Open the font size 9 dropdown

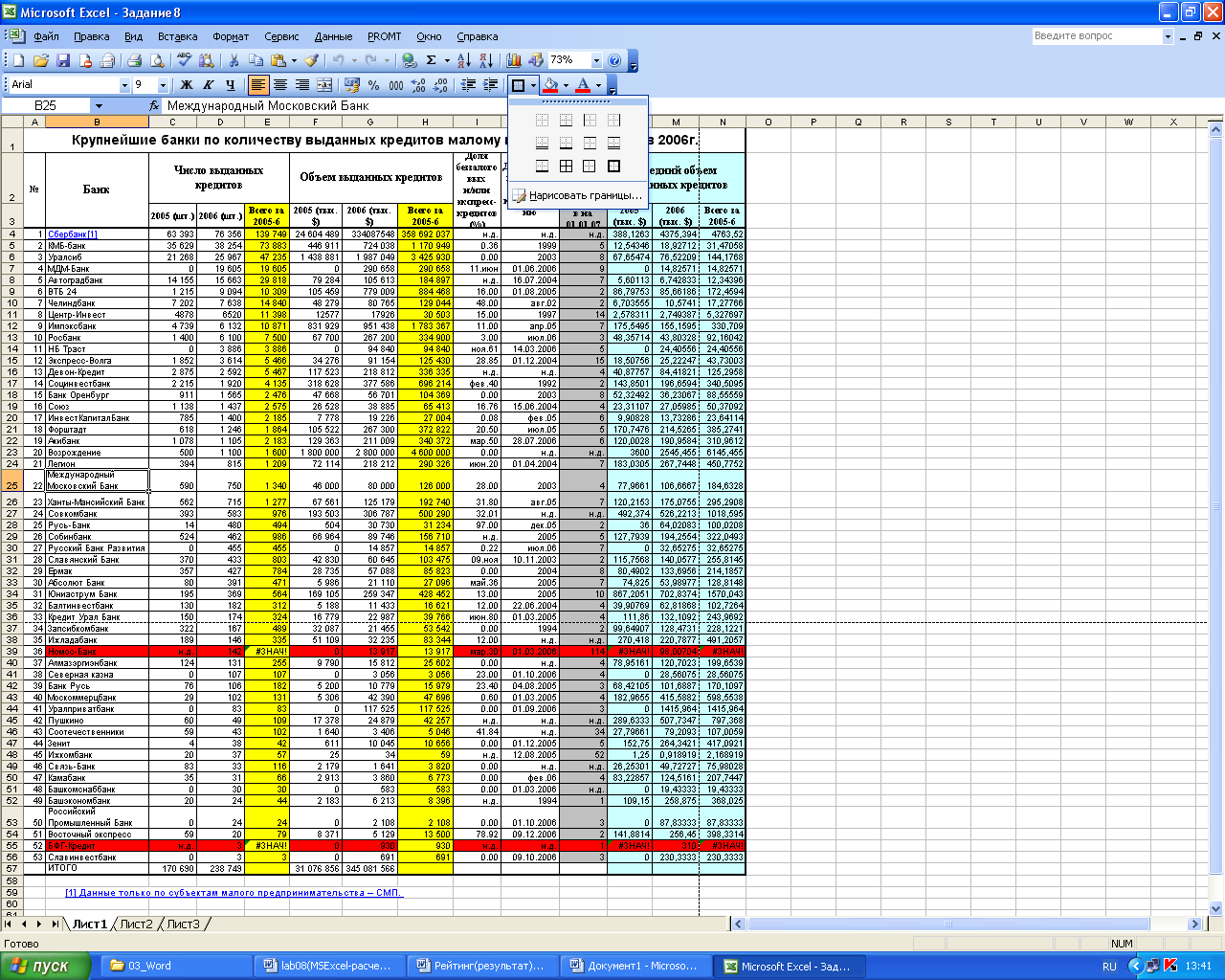pos(163,85)
